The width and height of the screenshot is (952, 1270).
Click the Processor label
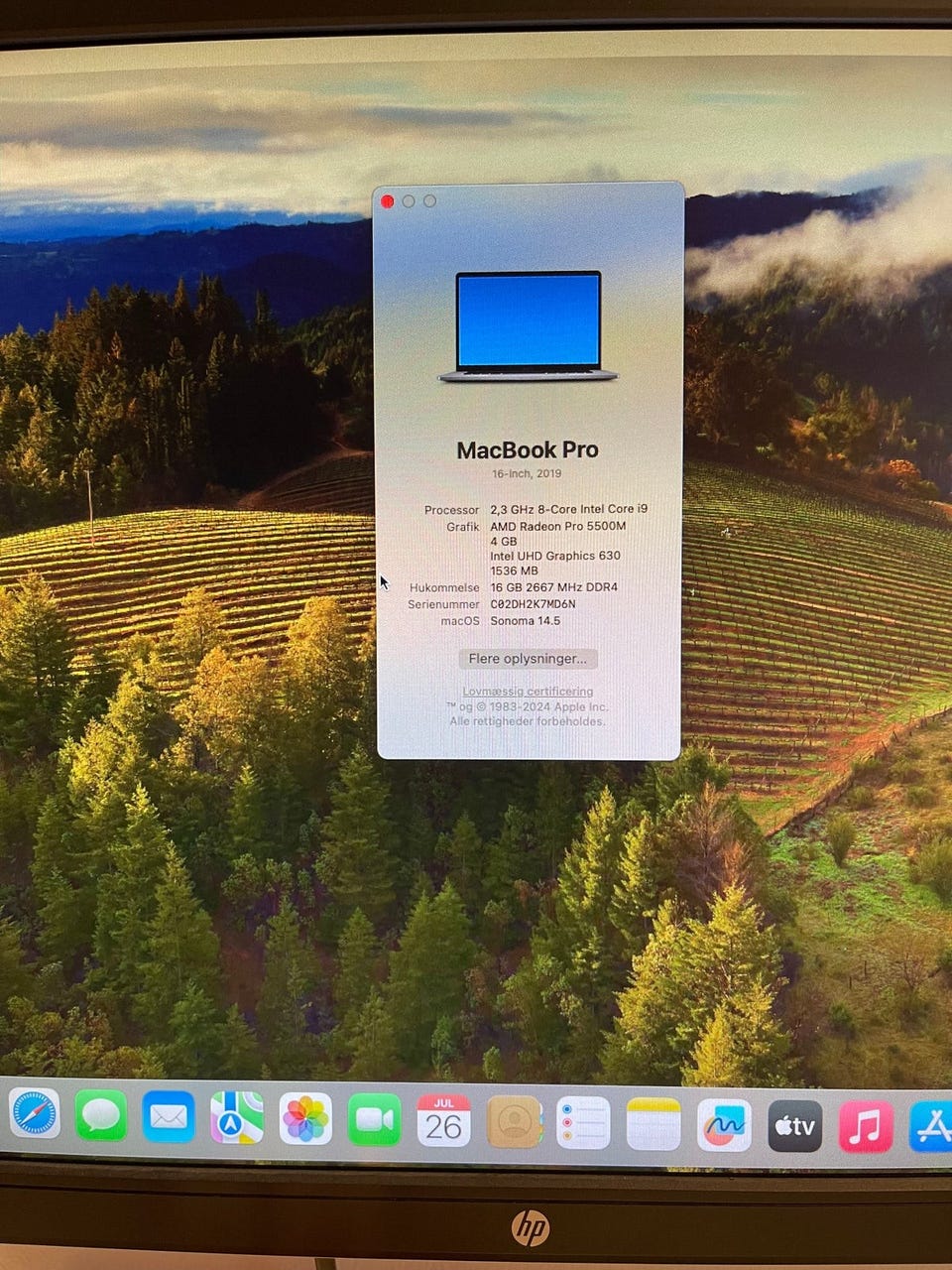(x=452, y=509)
